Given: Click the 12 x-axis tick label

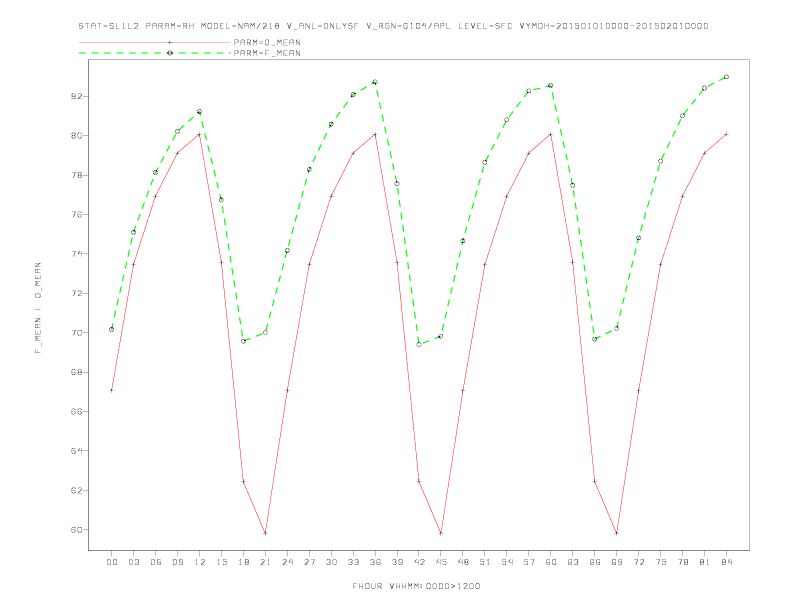Looking at the screenshot, I should click(x=200, y=562).
